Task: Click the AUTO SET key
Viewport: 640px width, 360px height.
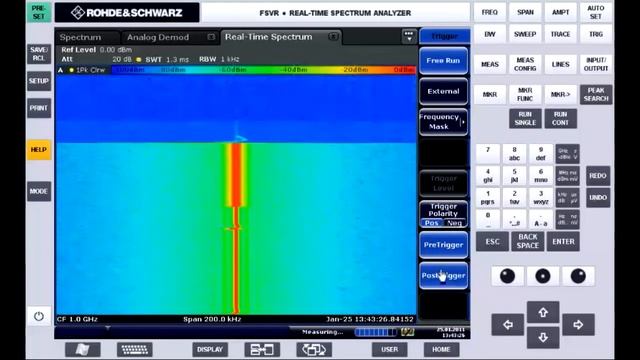Action: pos(596,13)
